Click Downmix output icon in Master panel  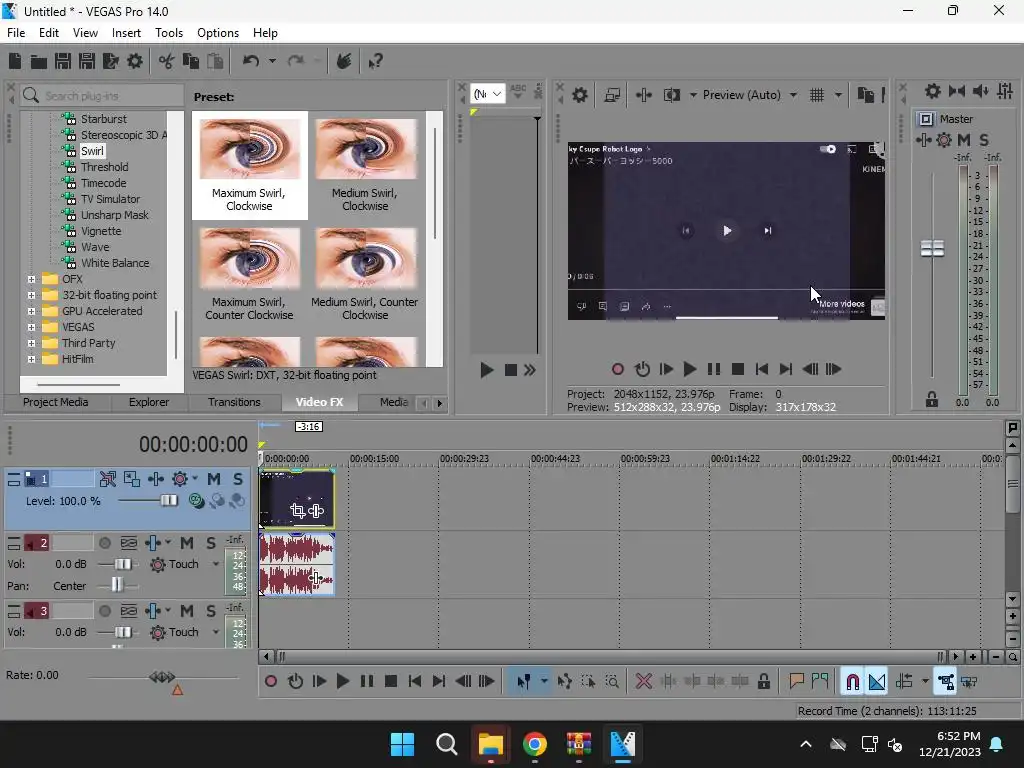(x=957, y=91)
